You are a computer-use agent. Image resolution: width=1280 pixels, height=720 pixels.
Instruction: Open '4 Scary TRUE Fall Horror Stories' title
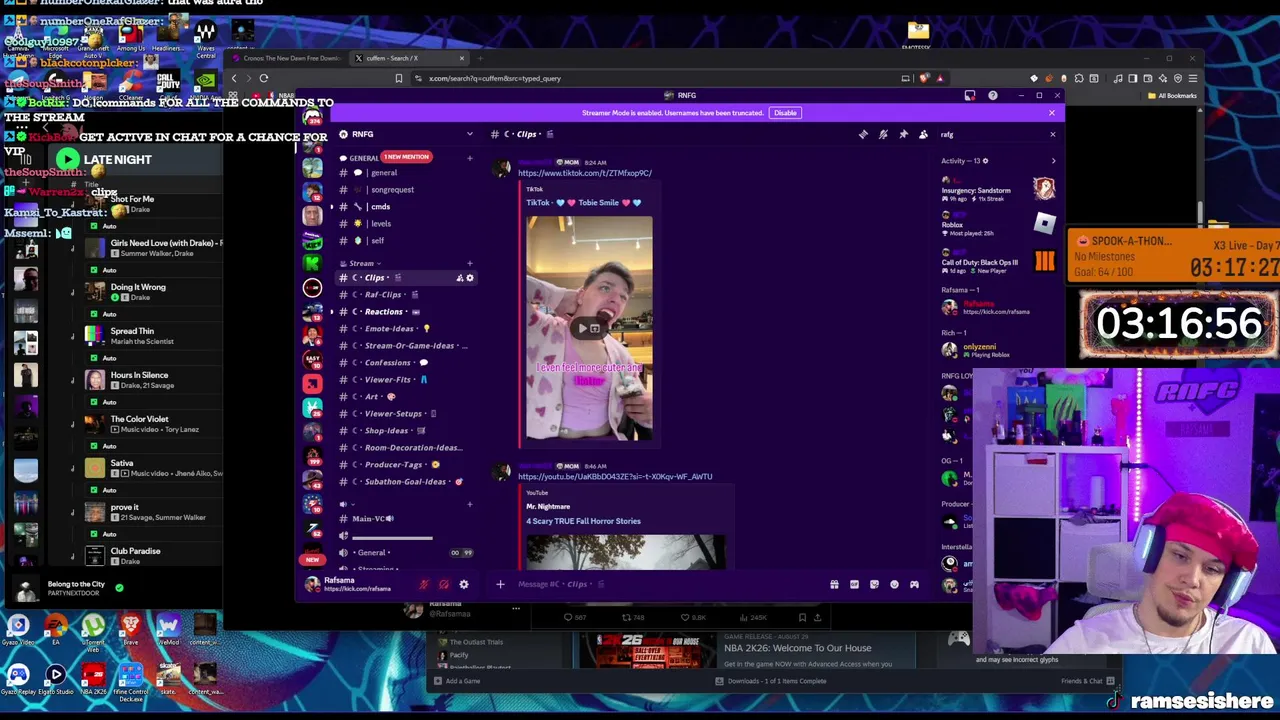coord(584,521)
